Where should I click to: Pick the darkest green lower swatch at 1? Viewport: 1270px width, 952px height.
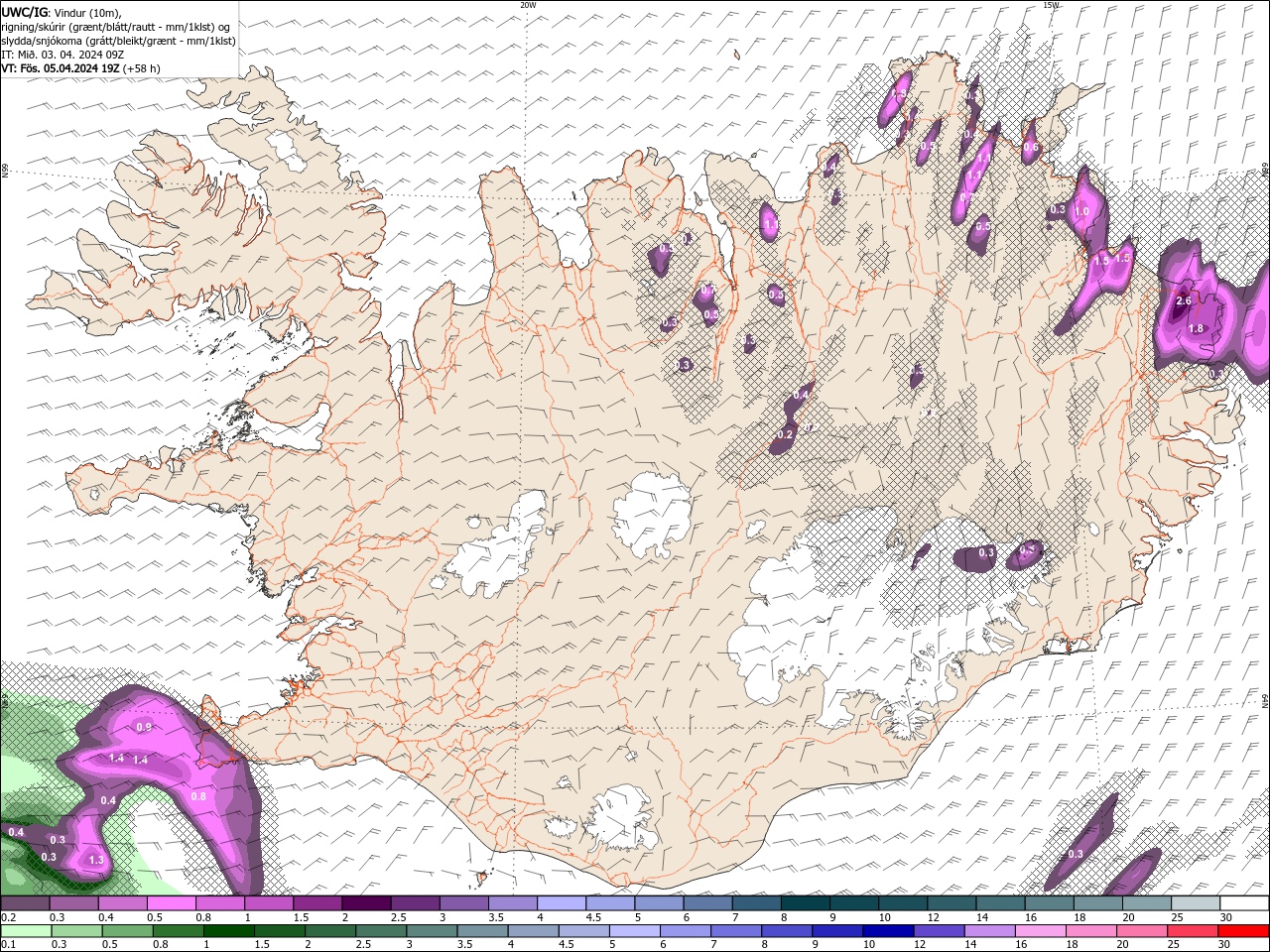228,931
